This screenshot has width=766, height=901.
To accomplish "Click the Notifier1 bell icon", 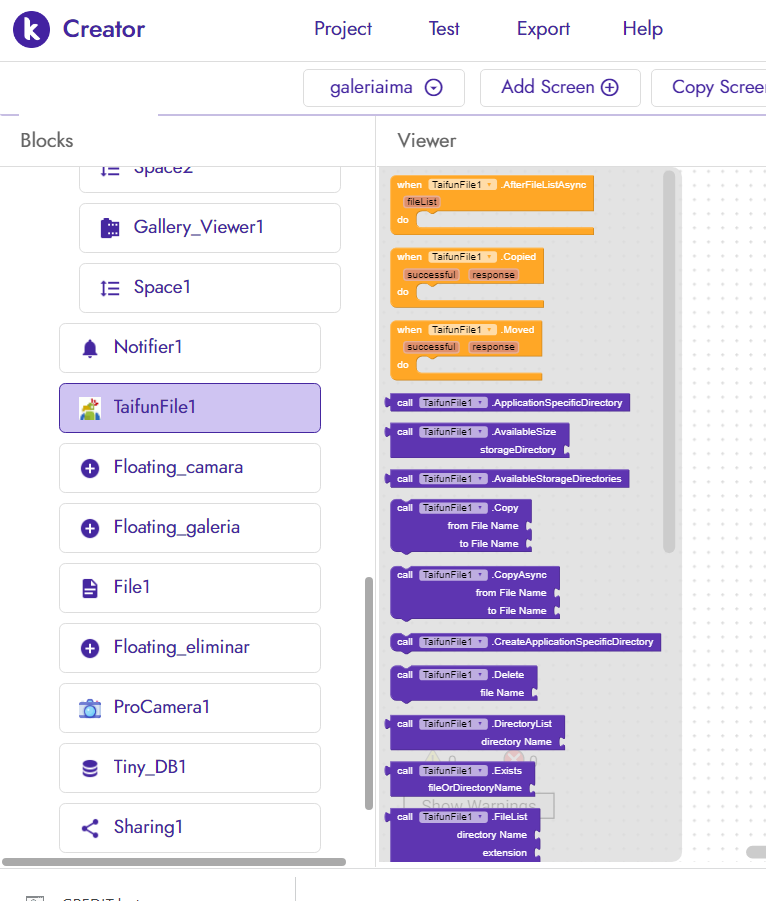I will click(90, 348).
